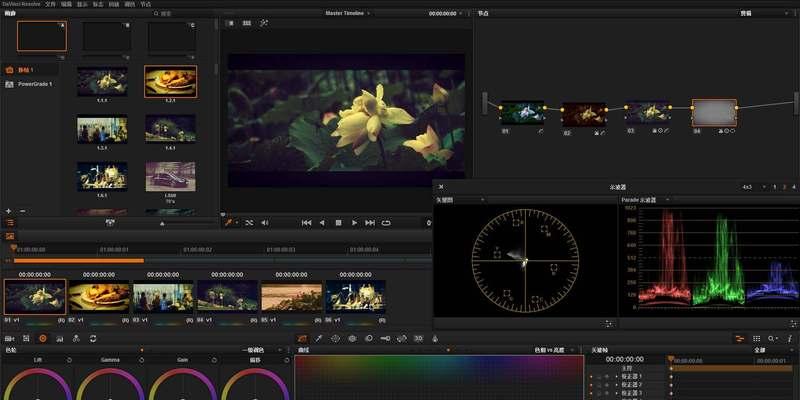800x400 pixels.
Task: Select the PowerGrade 1 album
Action: coord(30,84)
